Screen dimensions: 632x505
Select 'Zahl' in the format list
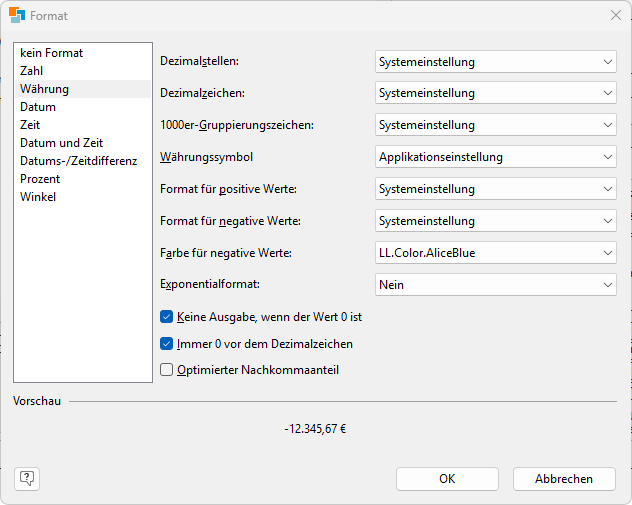(32, 71)
